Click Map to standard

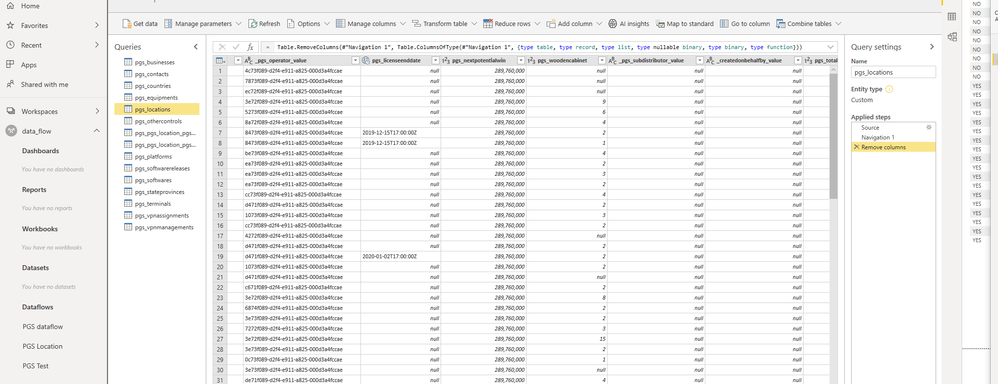pos(685,24)
